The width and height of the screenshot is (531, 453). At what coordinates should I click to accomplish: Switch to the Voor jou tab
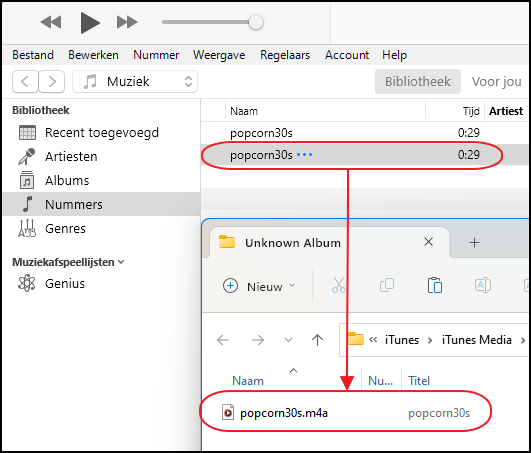click(496, 82)
